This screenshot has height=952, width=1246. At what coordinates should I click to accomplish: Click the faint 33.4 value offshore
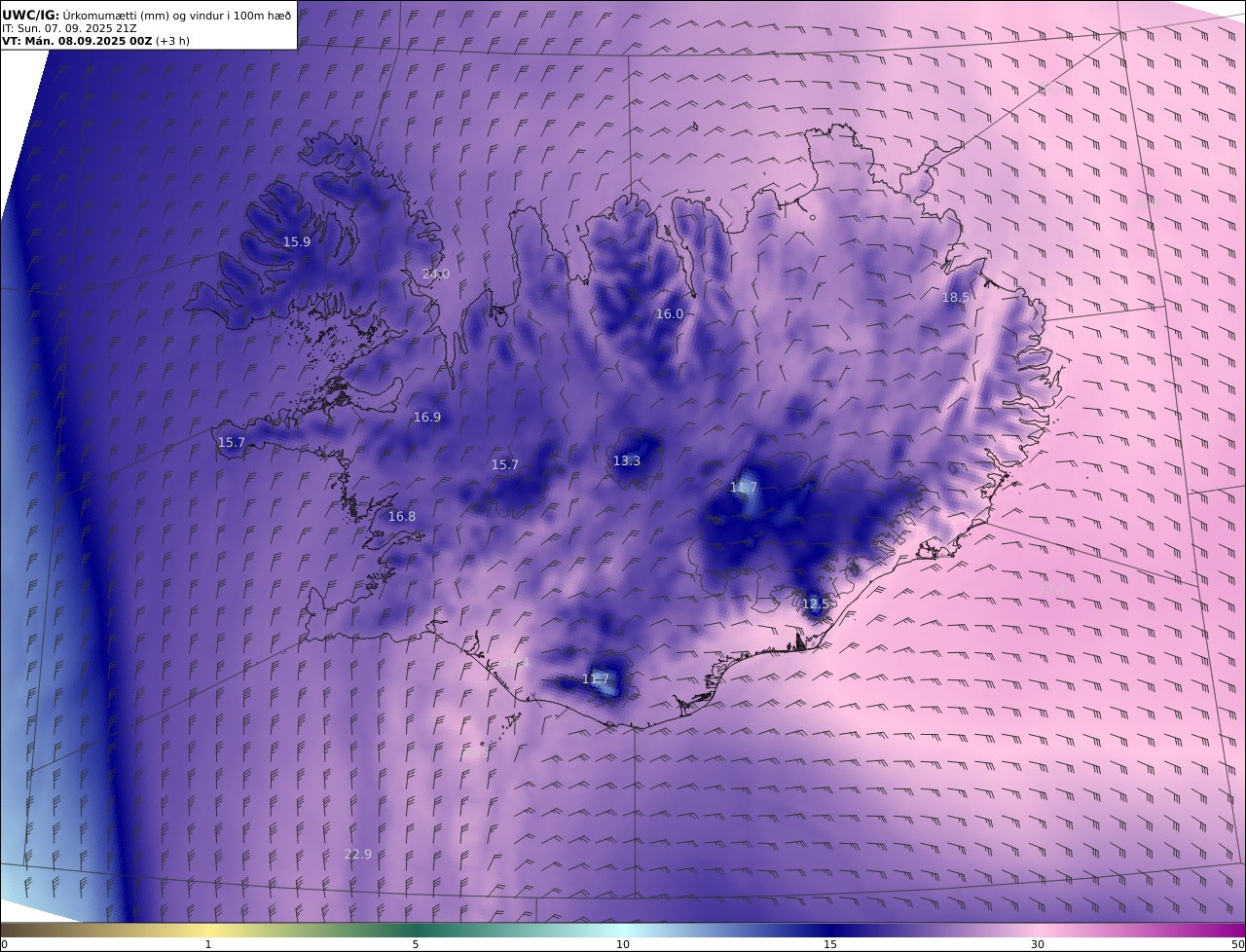coord(1051,587)
